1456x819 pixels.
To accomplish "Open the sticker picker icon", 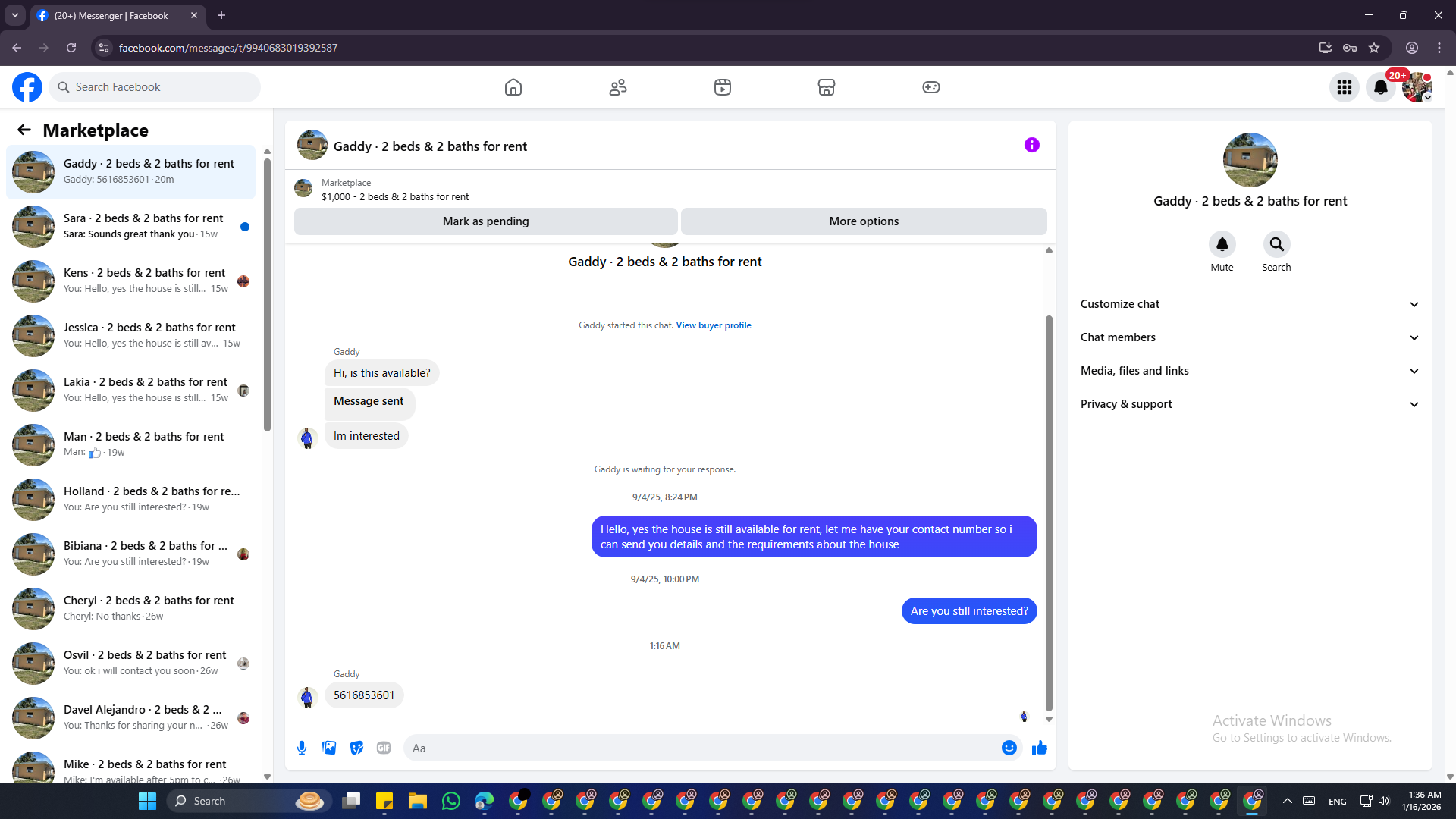I will point(356,748).
